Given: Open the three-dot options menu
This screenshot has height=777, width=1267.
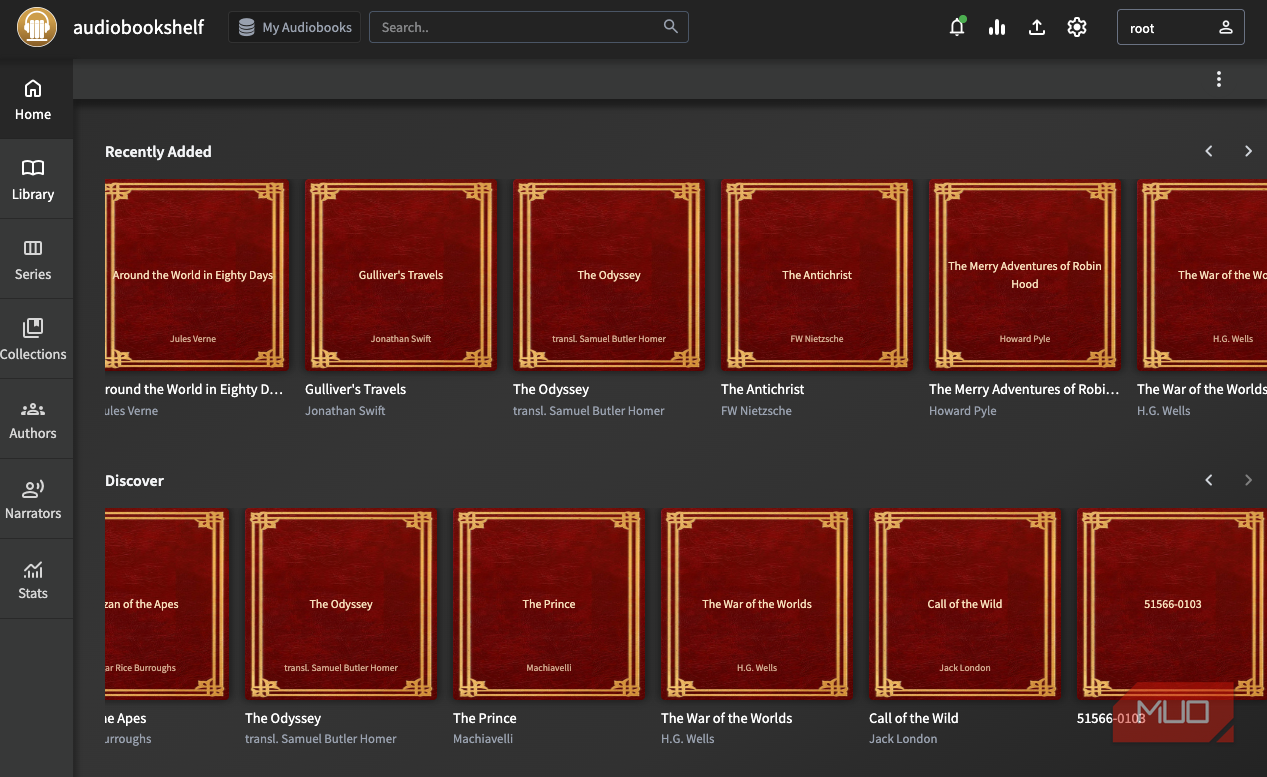Looking at the screenshot, I should click(1218, 79).
